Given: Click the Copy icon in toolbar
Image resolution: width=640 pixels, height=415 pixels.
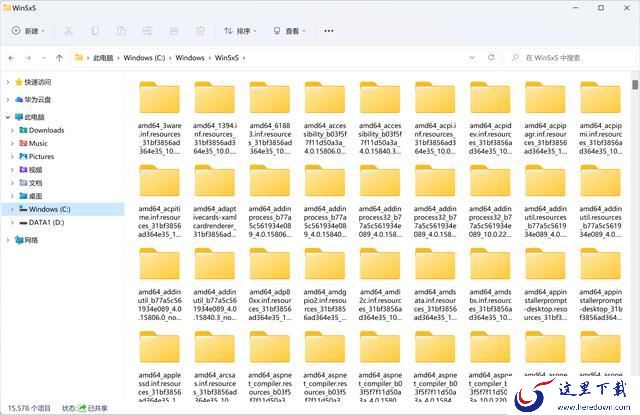Looking at the screenshot, I should 95,31.
